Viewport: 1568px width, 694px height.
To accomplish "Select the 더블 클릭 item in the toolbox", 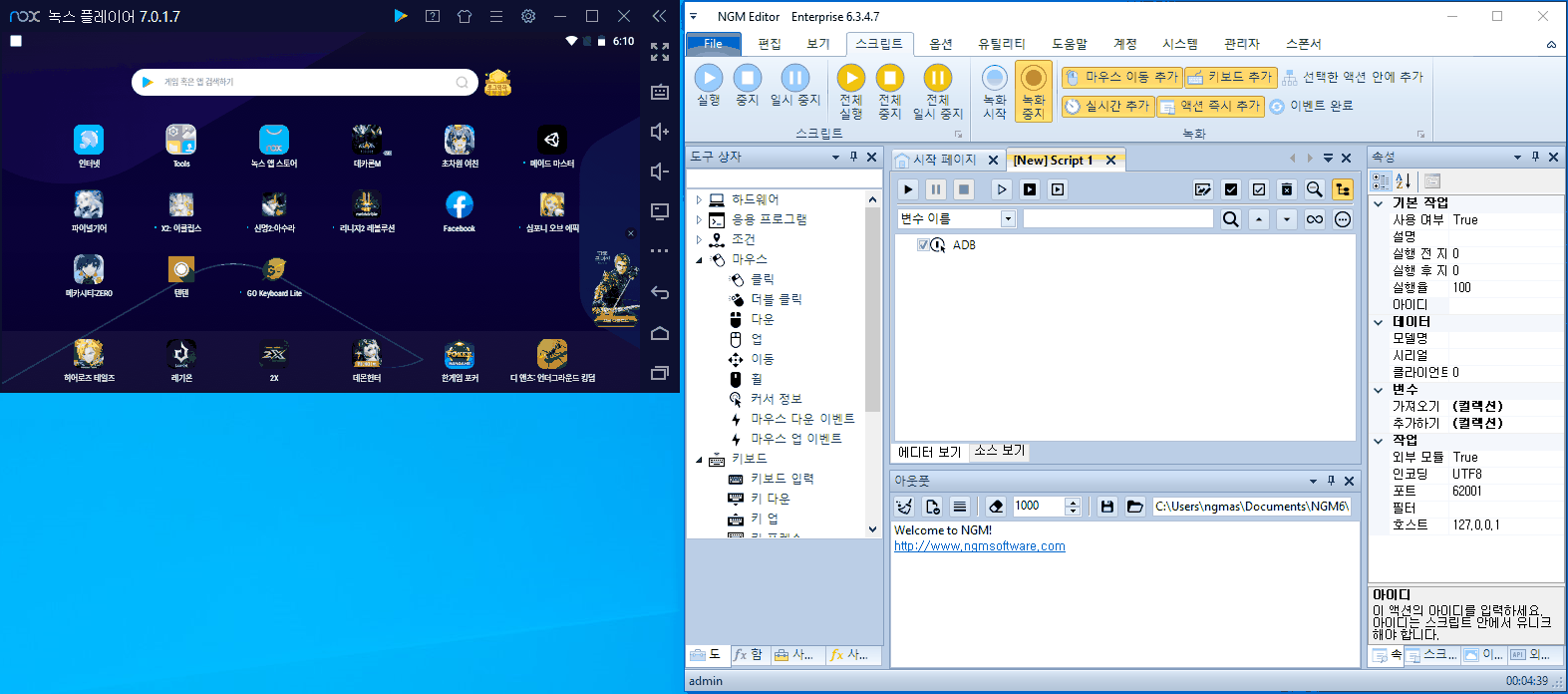I will 776,299.
